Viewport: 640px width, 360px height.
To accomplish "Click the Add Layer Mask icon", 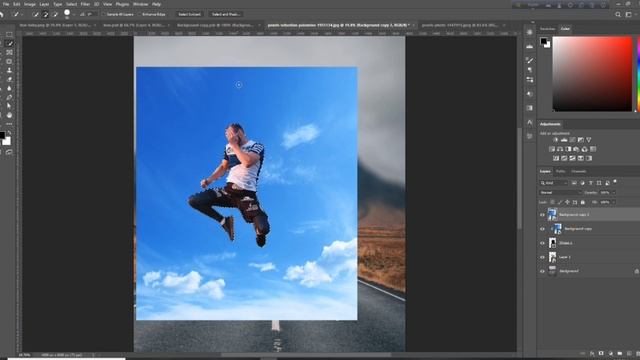I will (x=601, y=353).
